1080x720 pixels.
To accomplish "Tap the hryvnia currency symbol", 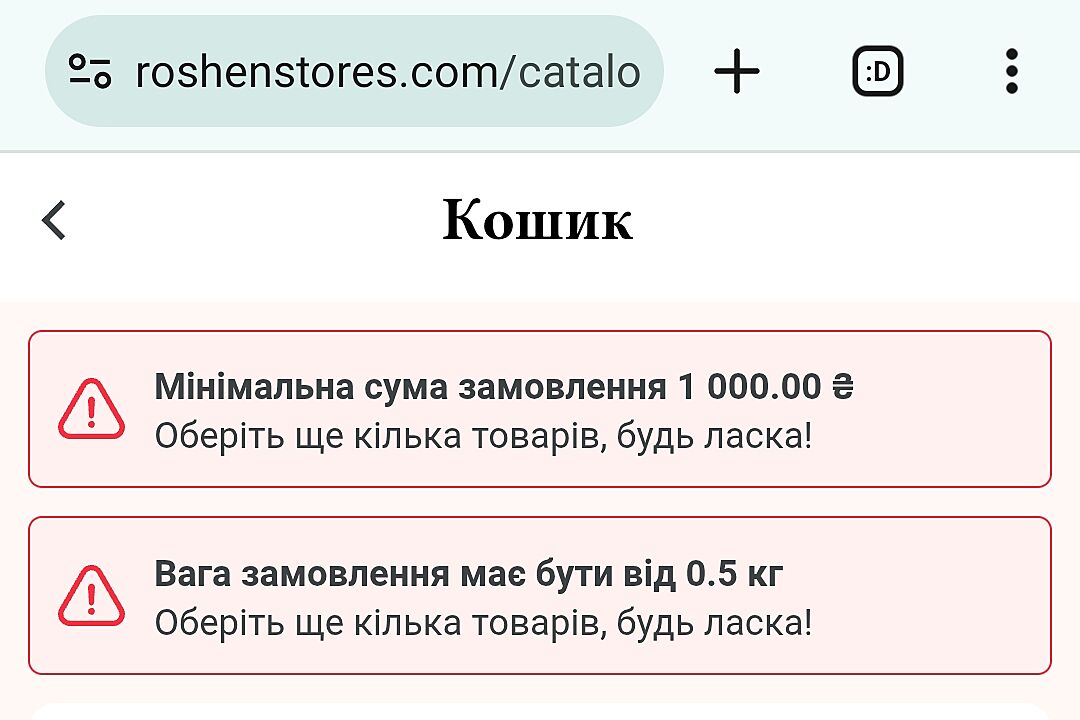I will click(x=842, y=387).
